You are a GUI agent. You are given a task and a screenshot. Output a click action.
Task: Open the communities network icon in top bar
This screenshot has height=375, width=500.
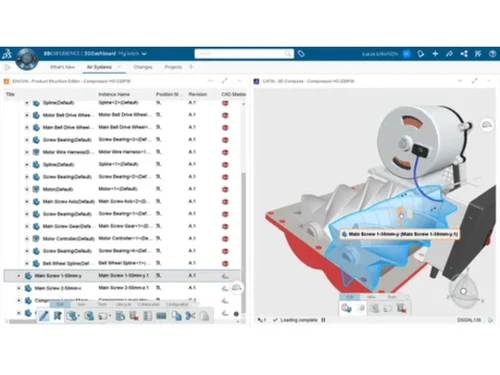tap(464, 54)
